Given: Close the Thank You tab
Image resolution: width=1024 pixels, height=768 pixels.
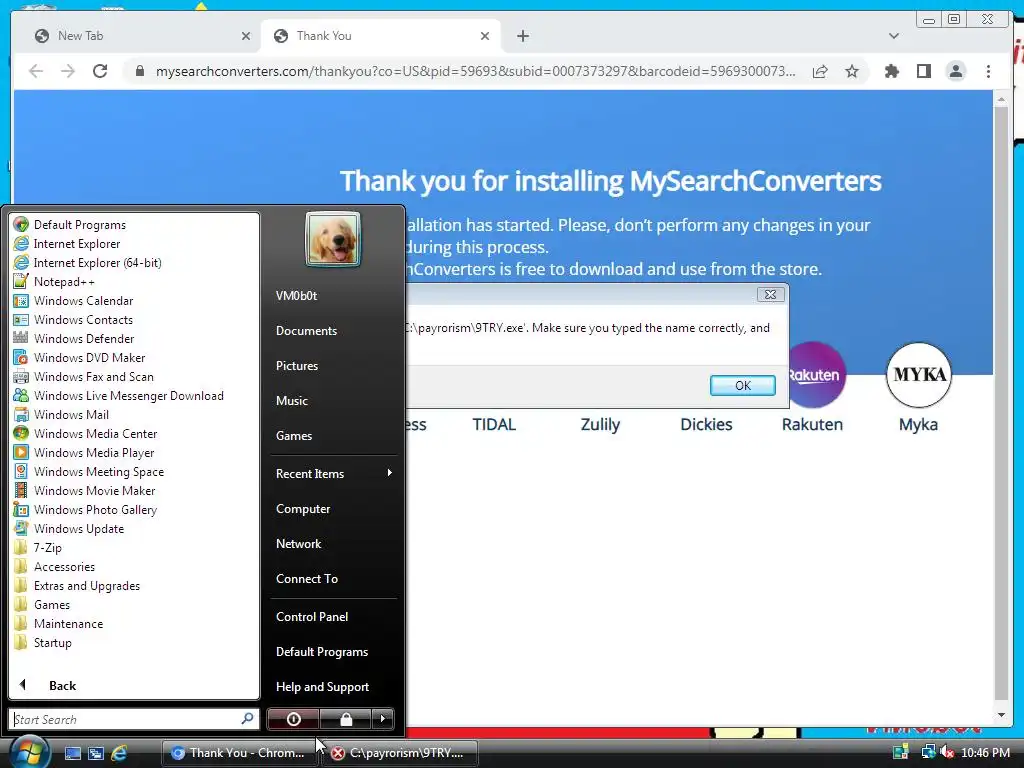Looking at the screenshot, I should tap(485, 36).
